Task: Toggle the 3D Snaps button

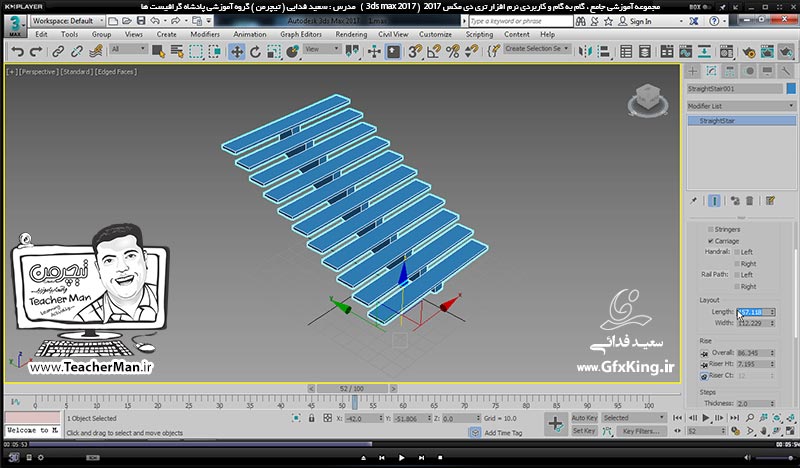Action: coord(415,52)
